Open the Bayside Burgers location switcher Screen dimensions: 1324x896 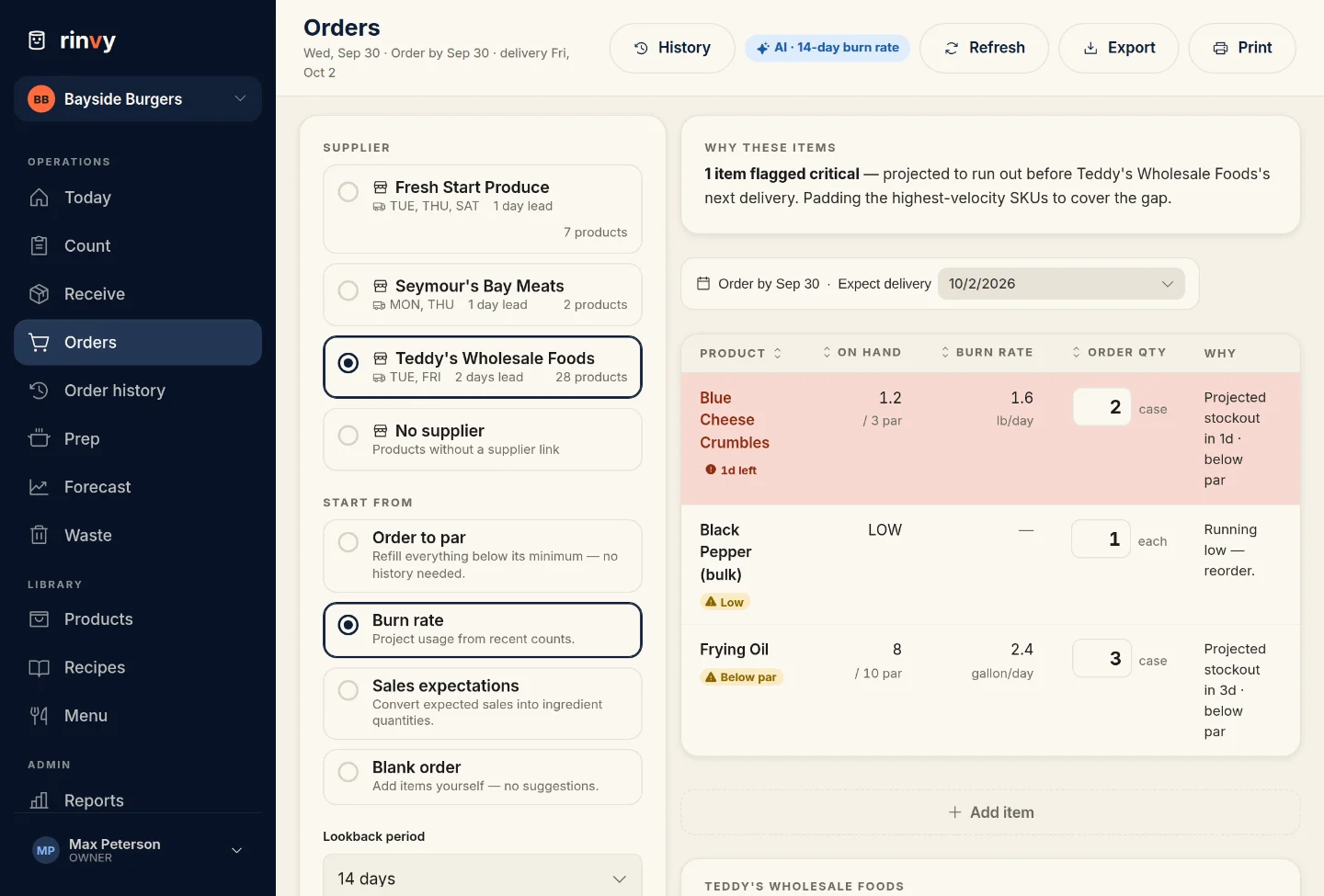pos(138,99)
